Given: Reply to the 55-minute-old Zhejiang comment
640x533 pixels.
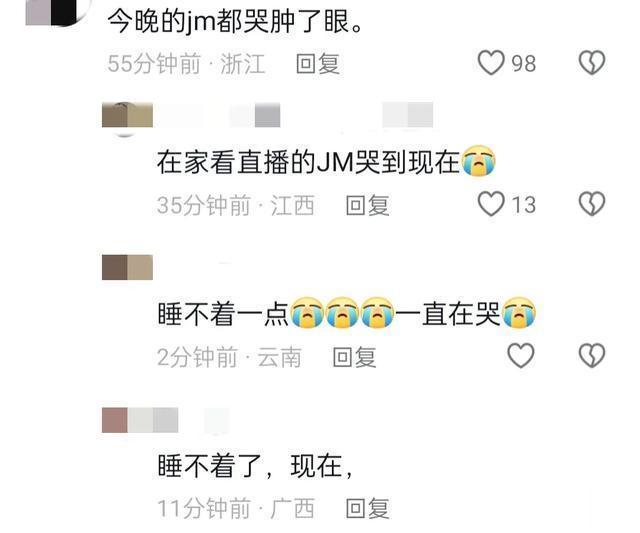Looking at the screenshot, I should point(318,64).
